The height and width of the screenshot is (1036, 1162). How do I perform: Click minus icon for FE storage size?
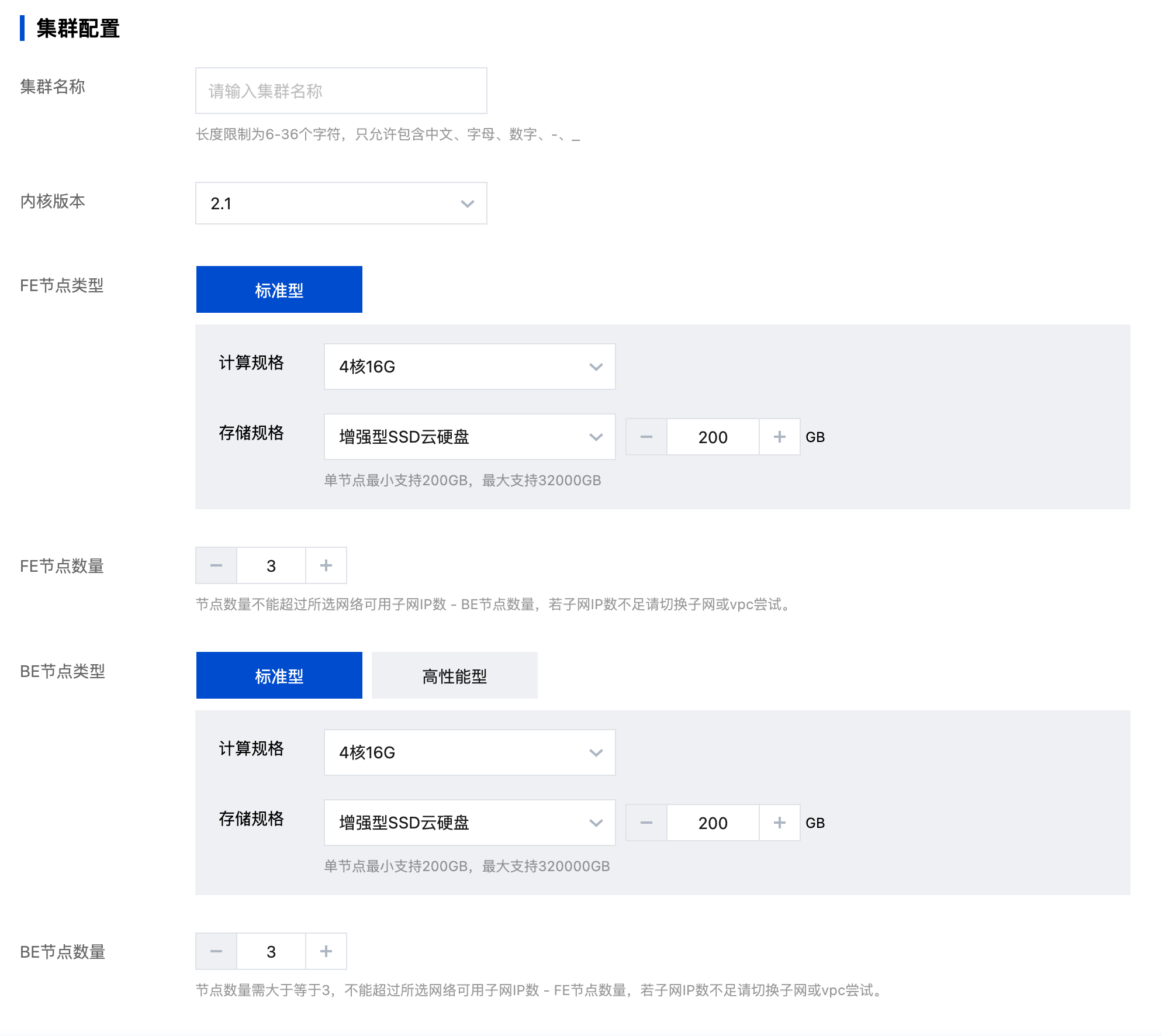click(646, 437)
